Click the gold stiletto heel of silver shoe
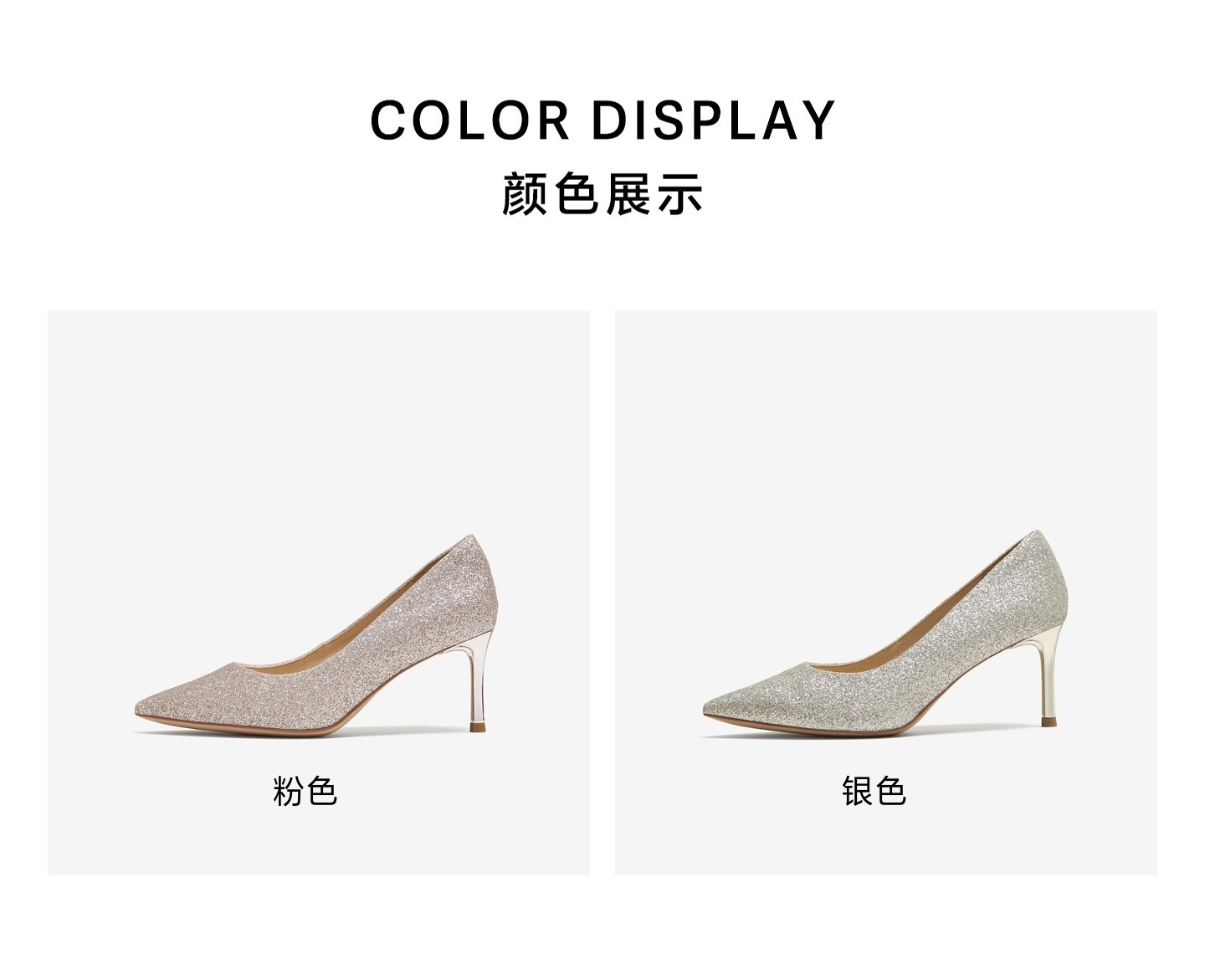Image resolution: width=1205 pixels, height=980 pixels. (1049, 672)
